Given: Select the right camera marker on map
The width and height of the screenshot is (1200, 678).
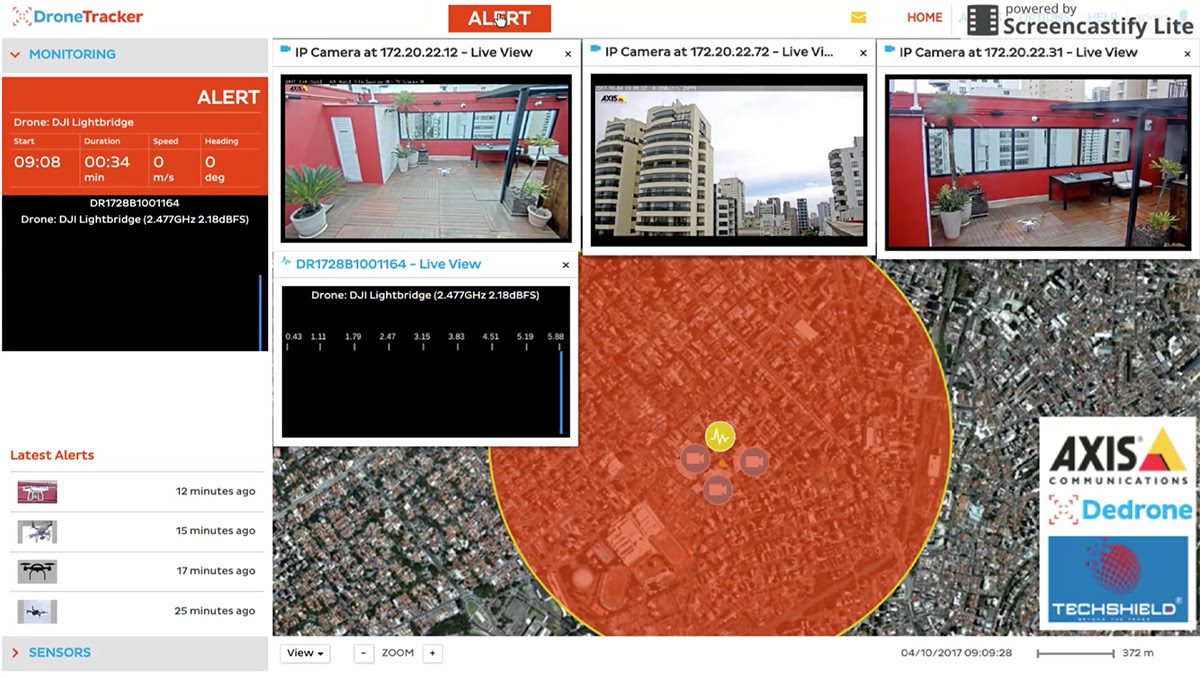Looking at the screenshot, I should click(x=753, y=461).
